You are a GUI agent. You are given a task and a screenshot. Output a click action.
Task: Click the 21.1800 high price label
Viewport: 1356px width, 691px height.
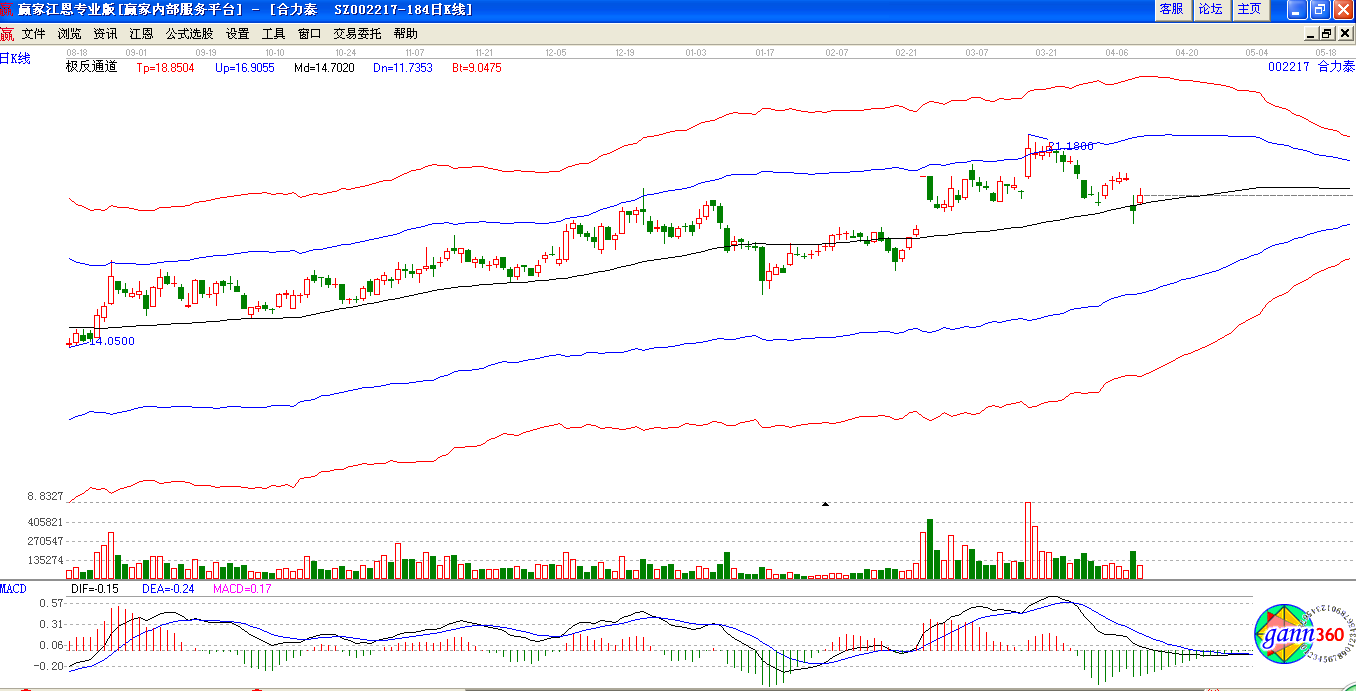1071,146
